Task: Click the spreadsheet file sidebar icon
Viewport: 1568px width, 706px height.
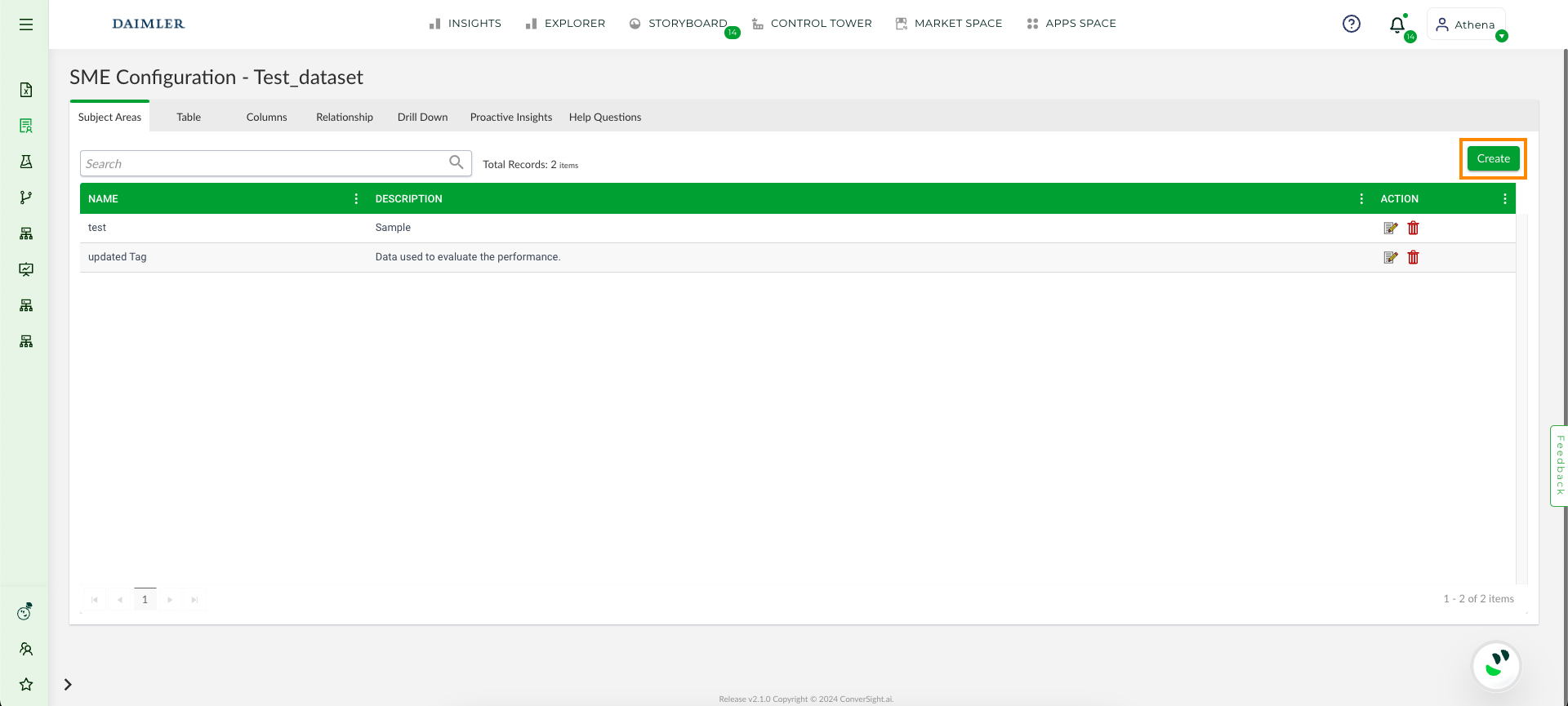Action: [x=26, y=90]
